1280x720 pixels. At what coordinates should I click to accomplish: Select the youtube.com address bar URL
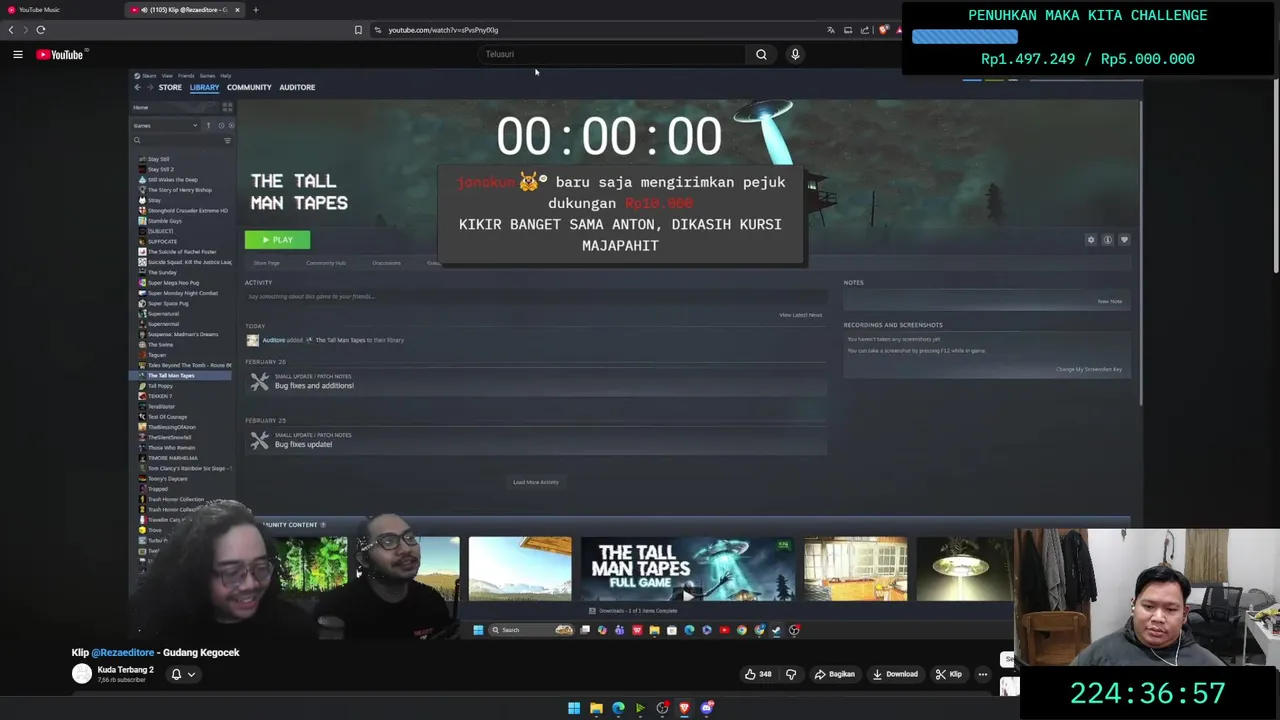(443, 30)
